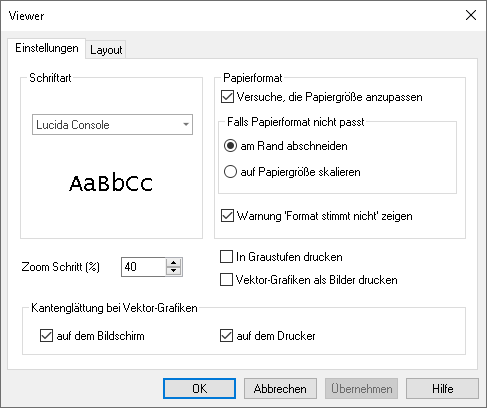Uncheck 'Versuche, die Papiergröße anzupassen'

click(x=227, y=97)
